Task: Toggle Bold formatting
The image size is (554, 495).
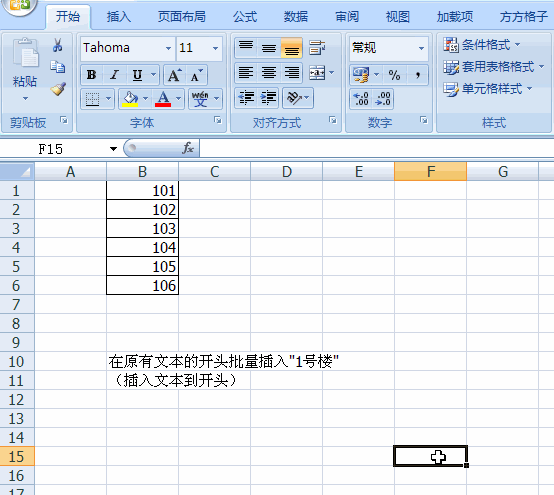Action: point(91,75)
